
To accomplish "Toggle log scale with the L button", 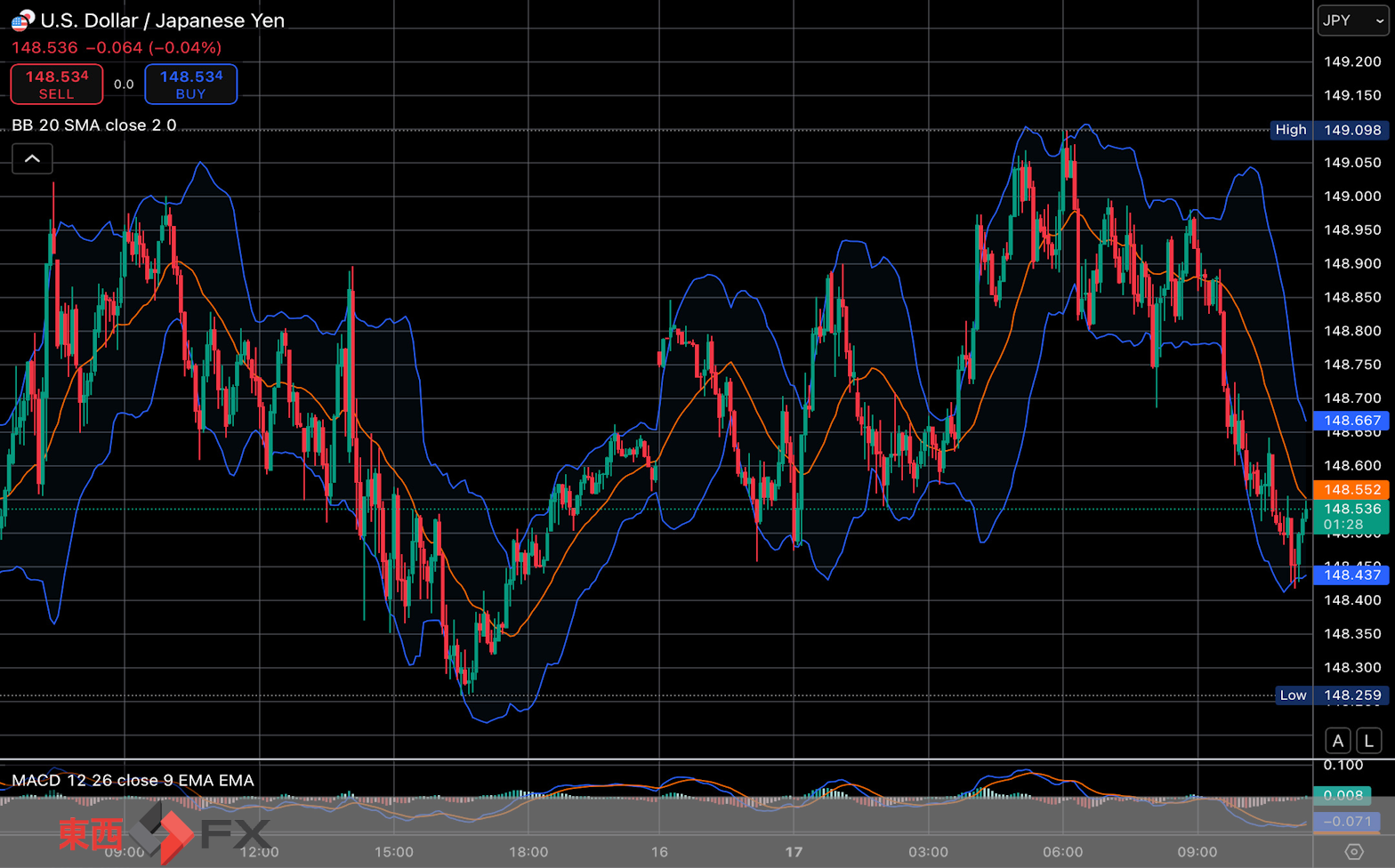I will (1369, 740).
